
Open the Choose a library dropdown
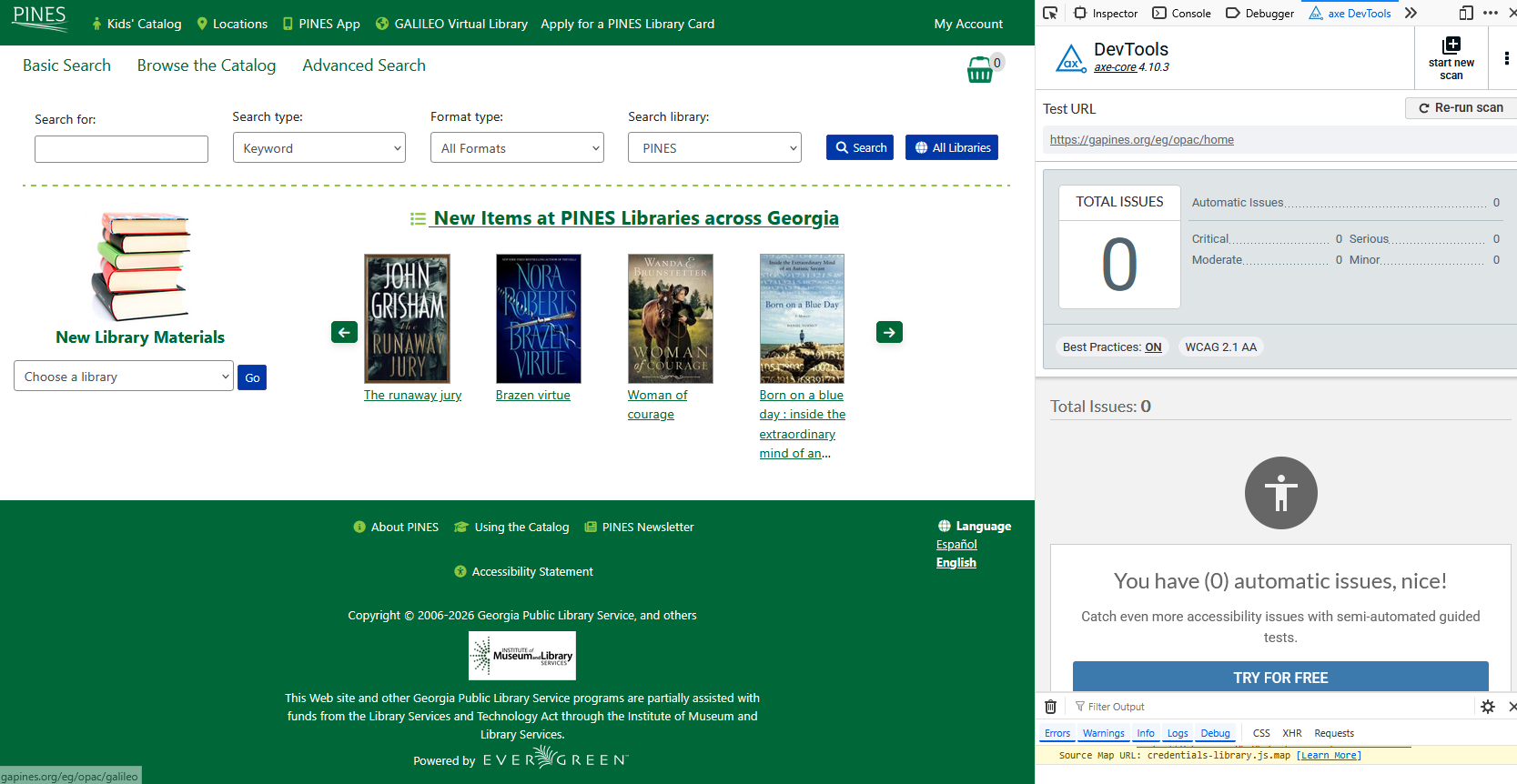[124, 377]
